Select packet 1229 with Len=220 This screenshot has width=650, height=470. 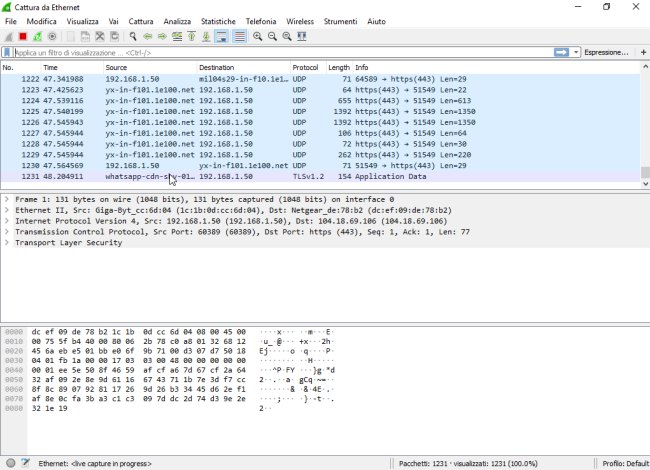tap(320, 155)
